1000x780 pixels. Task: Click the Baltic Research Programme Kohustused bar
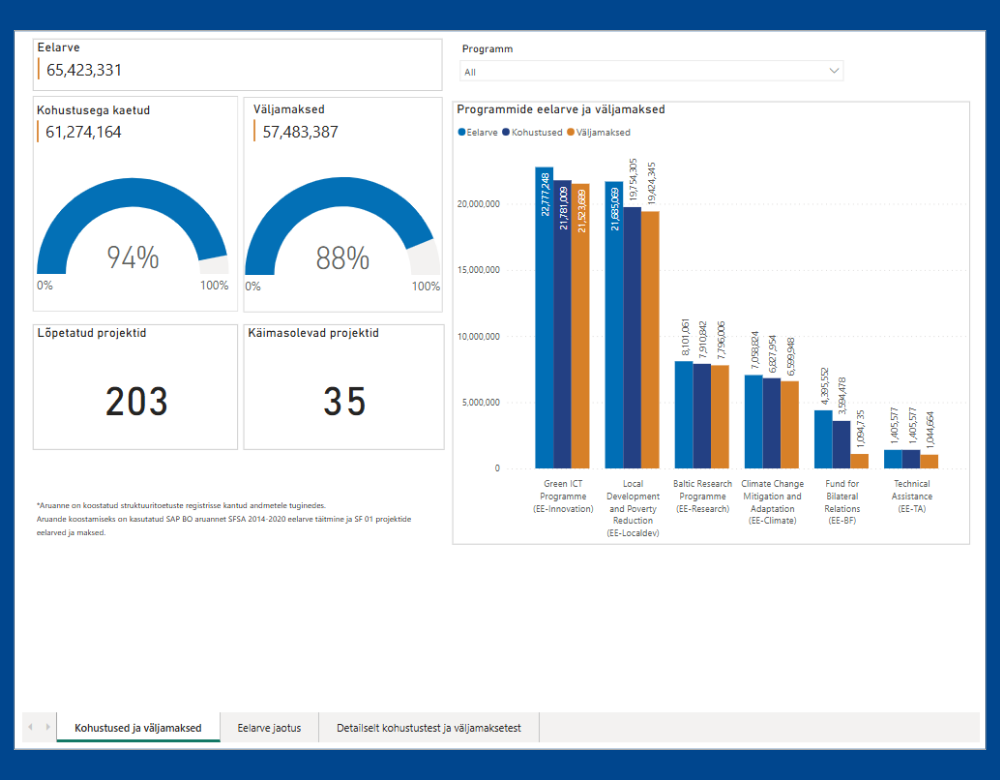702,416
